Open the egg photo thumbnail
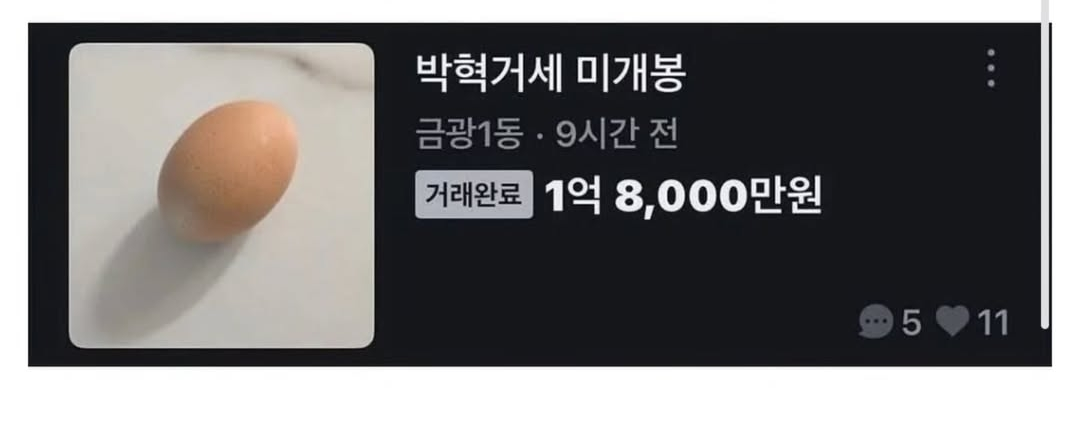1080x429 pixels. click(222, 196)
